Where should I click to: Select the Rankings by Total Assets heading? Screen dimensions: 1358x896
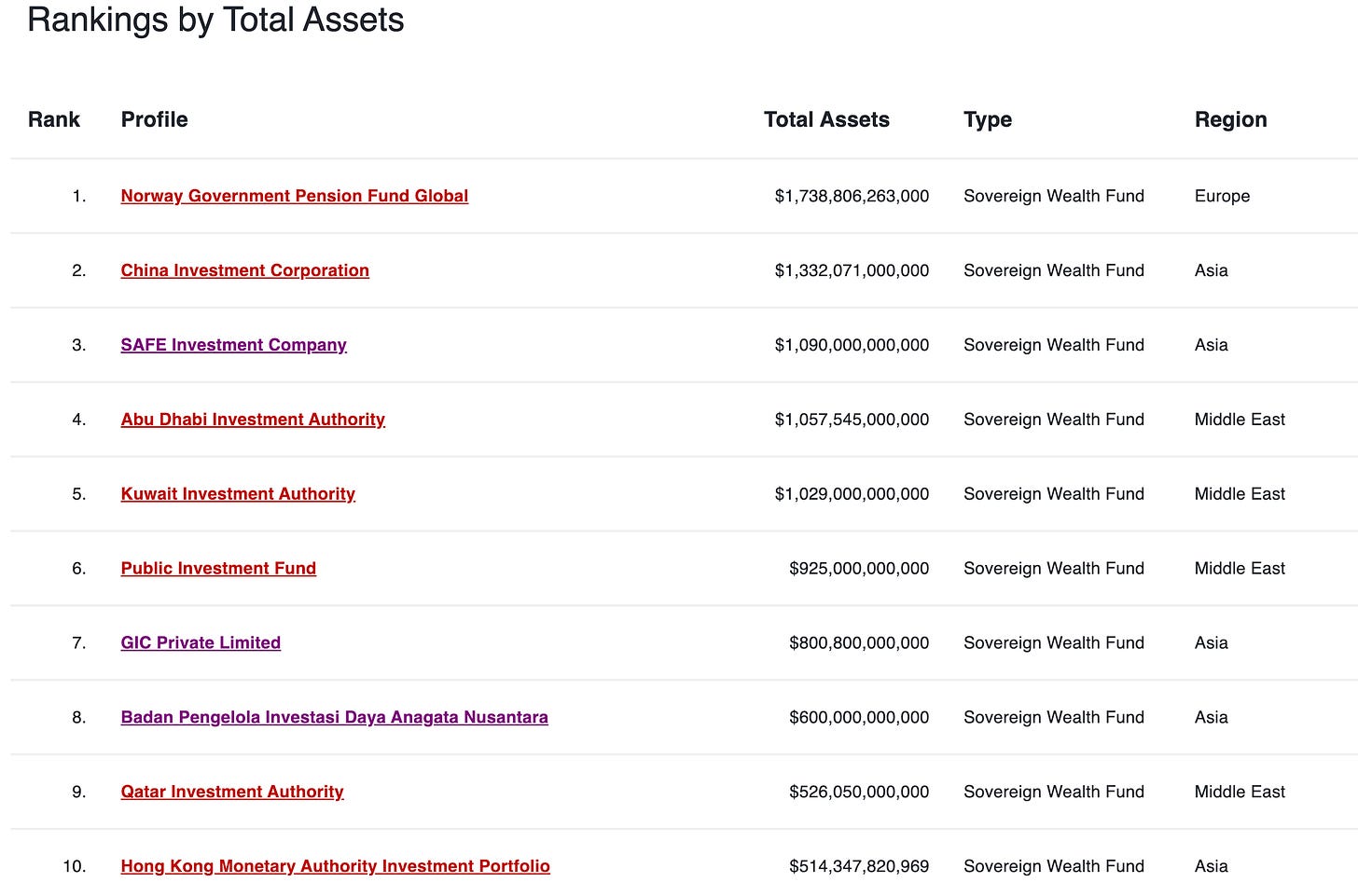pos(215,20)
